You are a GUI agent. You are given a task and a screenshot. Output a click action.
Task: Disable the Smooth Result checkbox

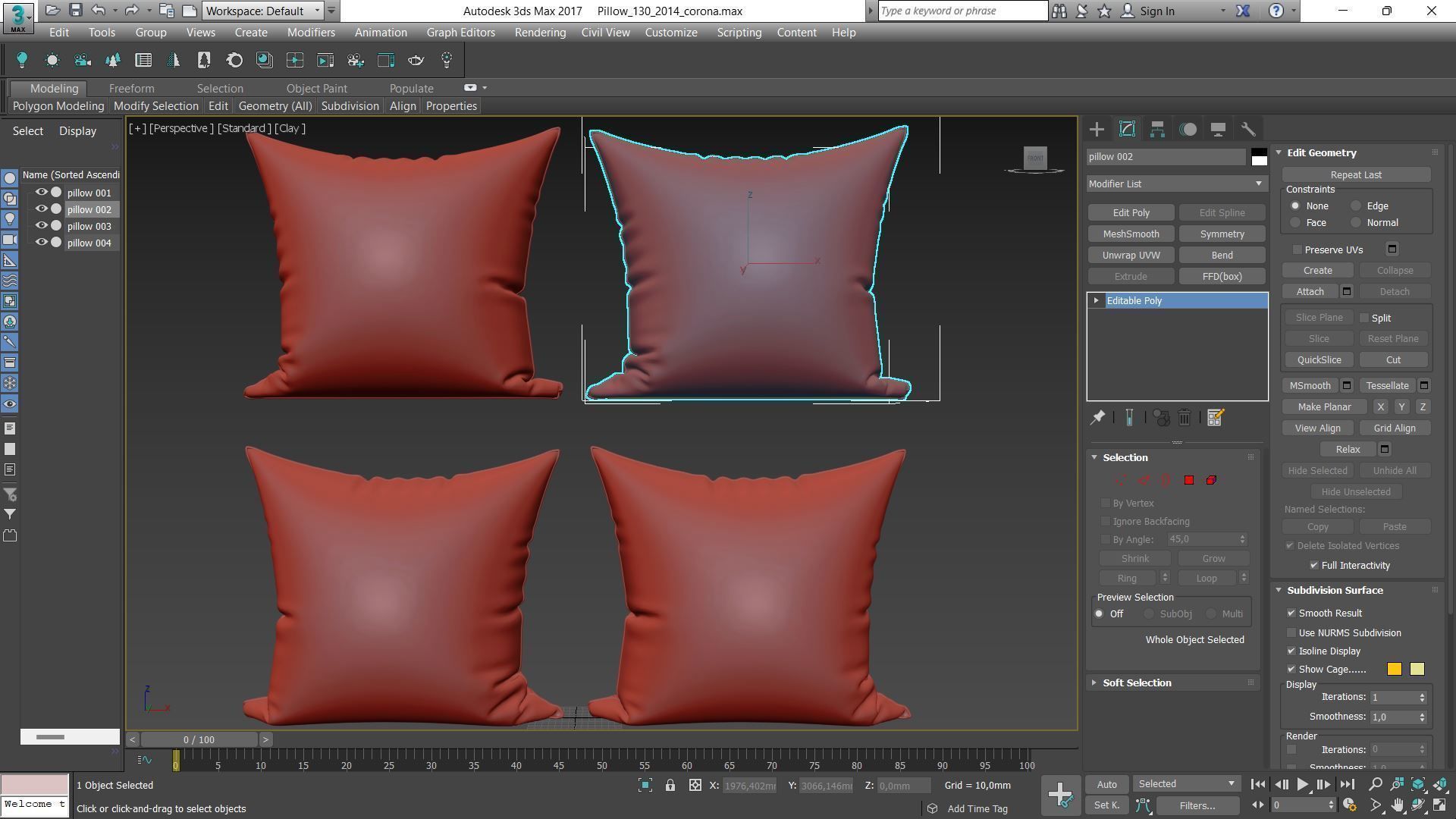1291,613
